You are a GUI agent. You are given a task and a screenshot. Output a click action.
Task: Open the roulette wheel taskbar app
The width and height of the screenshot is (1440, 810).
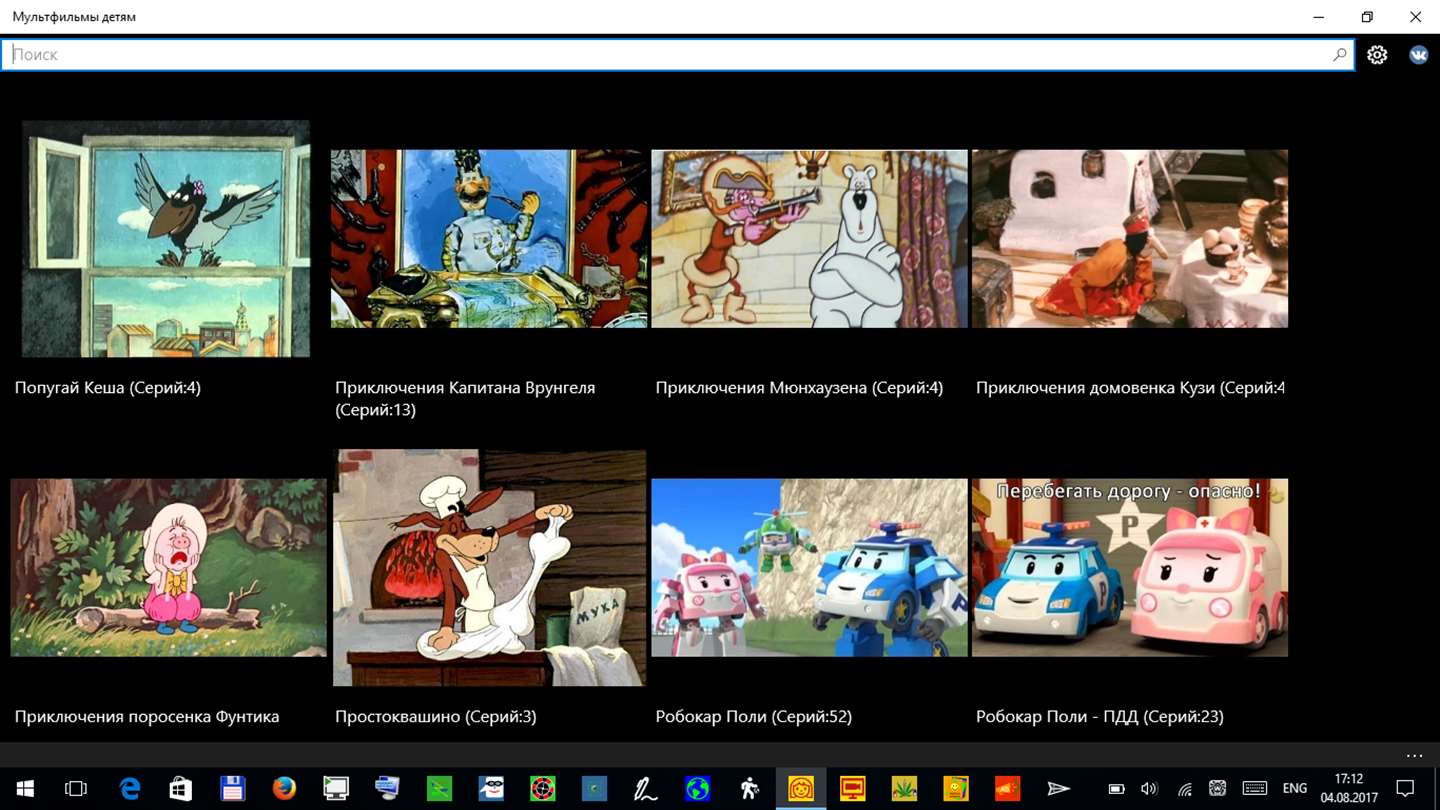point(543,789)
